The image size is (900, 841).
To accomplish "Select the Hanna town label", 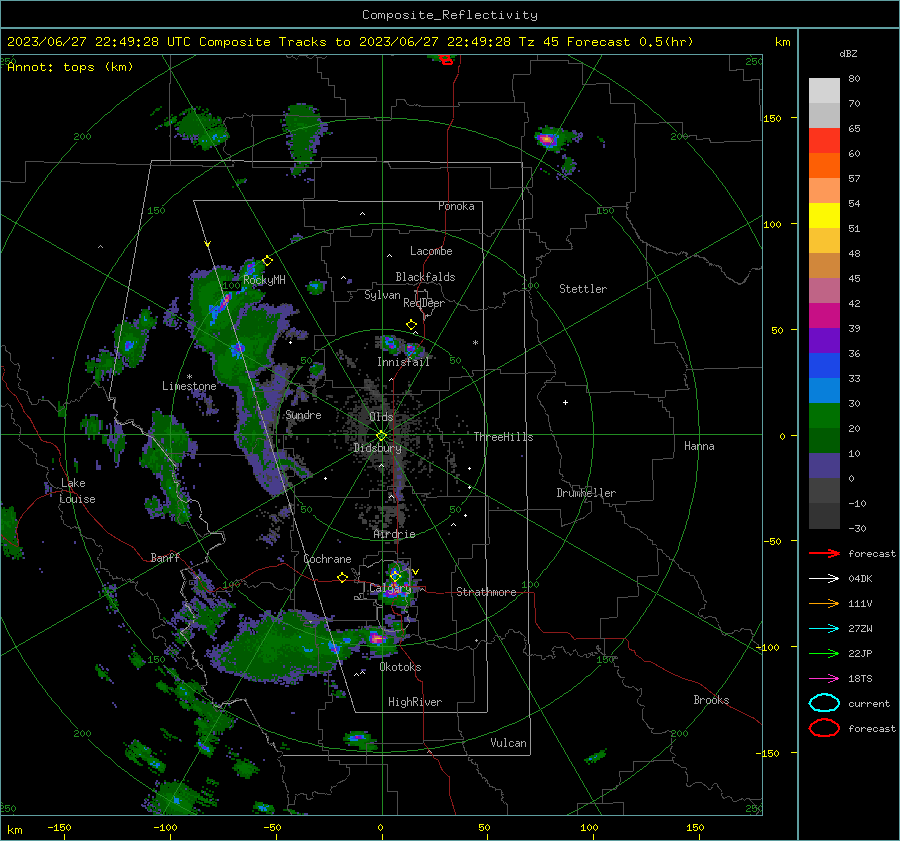I will pyautogui.click(x=699, y=446).
